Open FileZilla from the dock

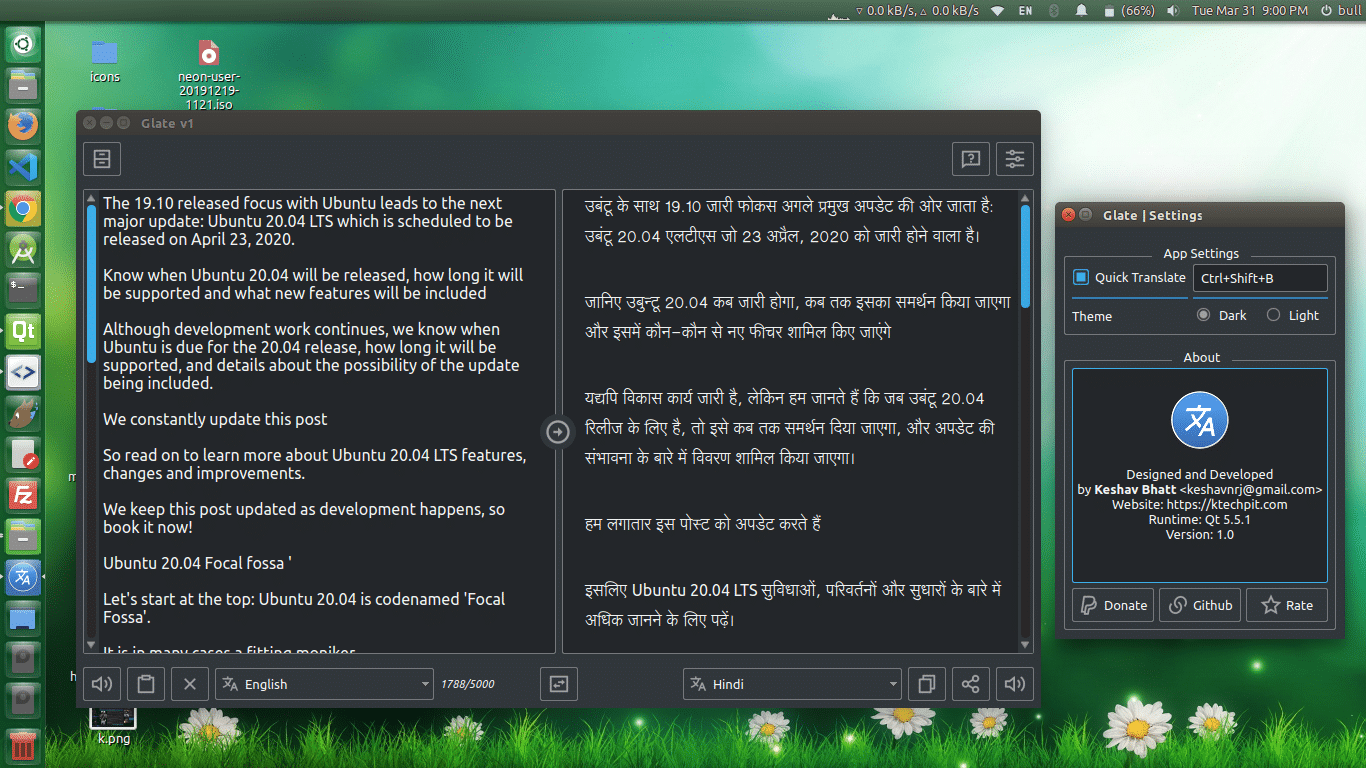(x=23, y=494)
